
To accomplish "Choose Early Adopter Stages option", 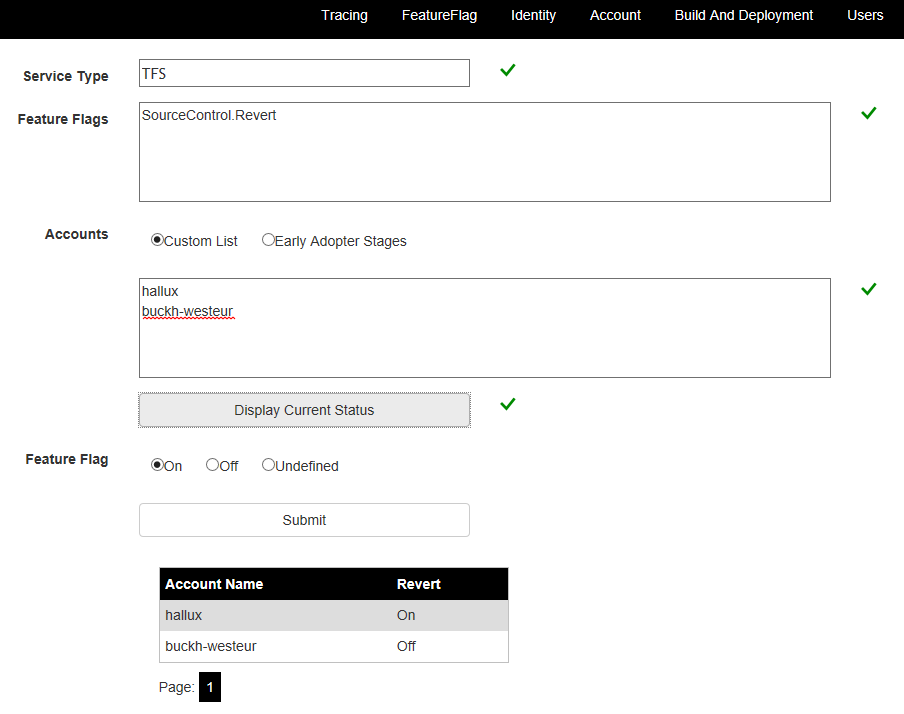I will tap(268, 240).
